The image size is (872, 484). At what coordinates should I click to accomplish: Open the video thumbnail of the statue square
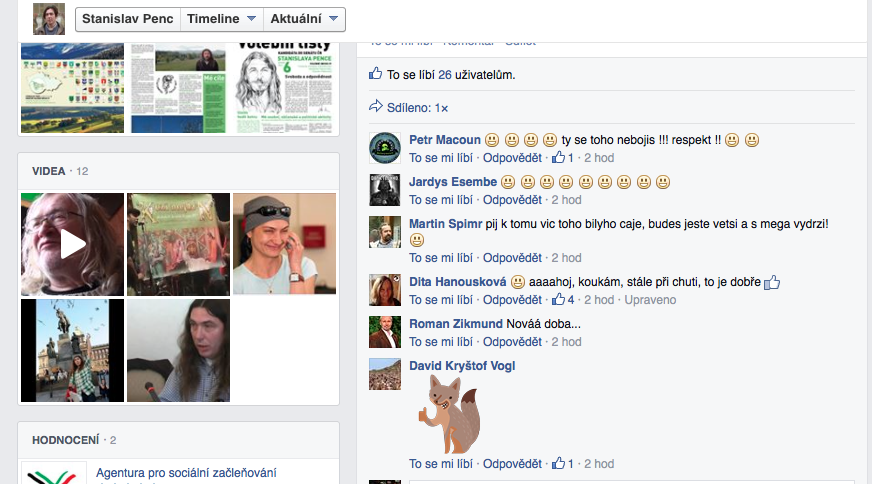coord(72,350)
